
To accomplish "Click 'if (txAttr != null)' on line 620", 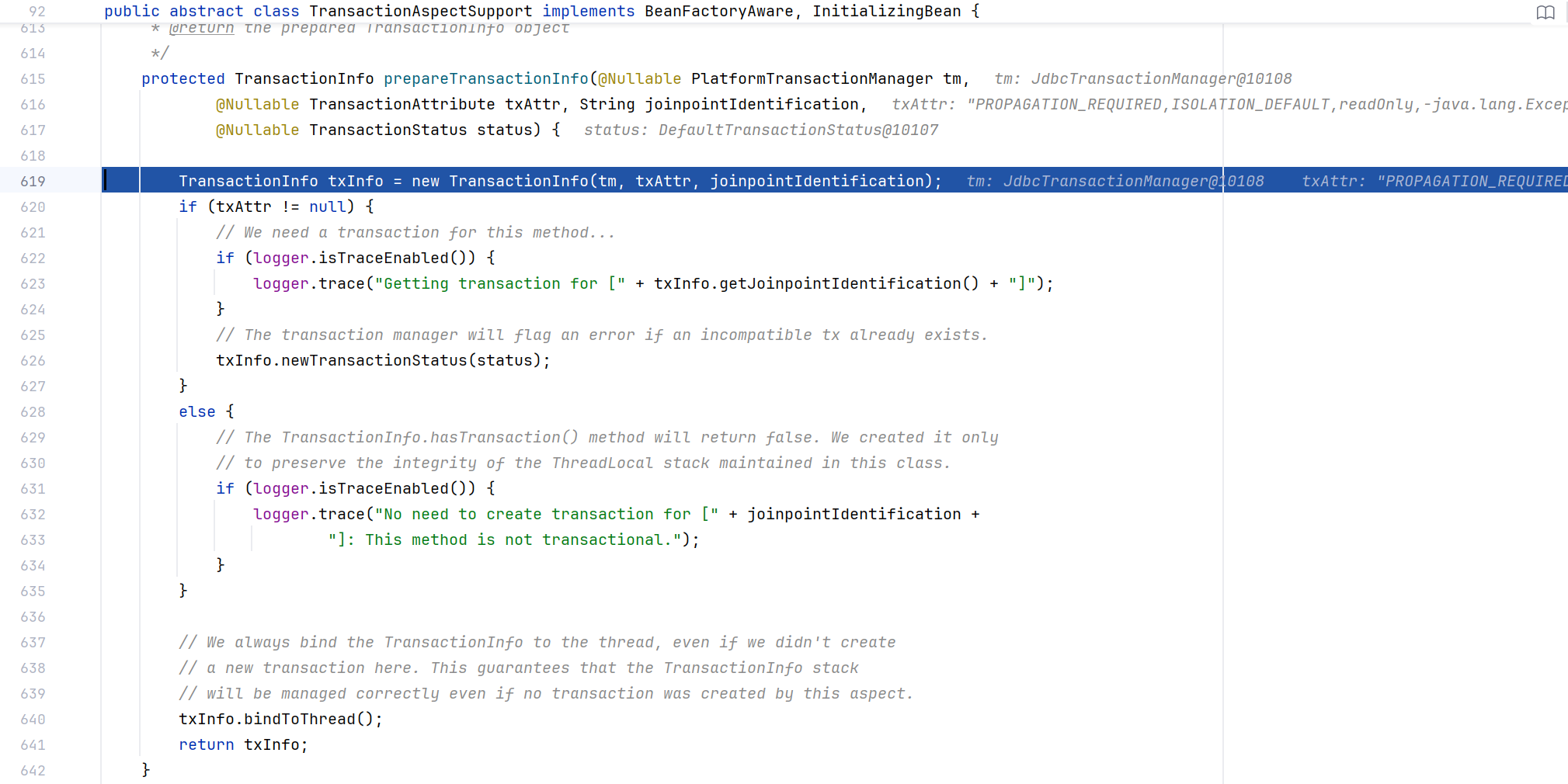I will coord(266,206).
